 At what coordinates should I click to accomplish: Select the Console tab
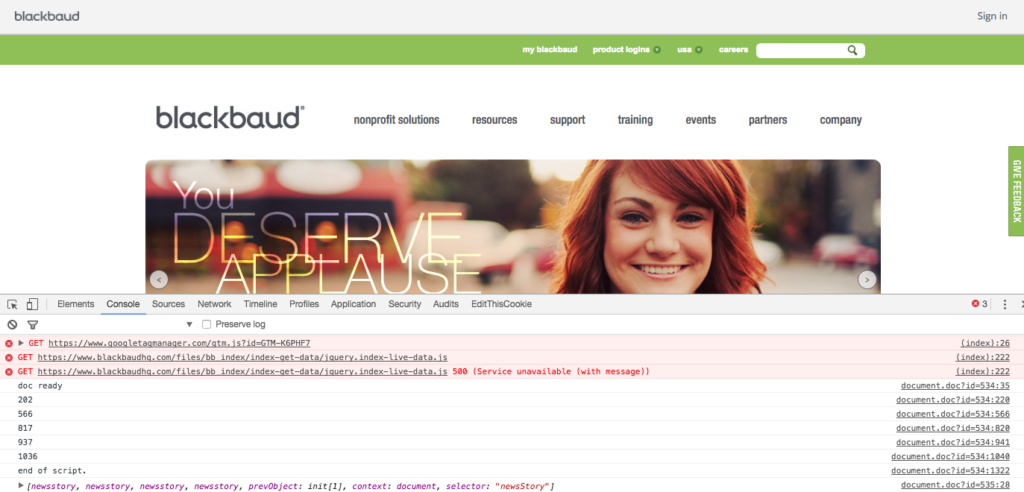123,304
